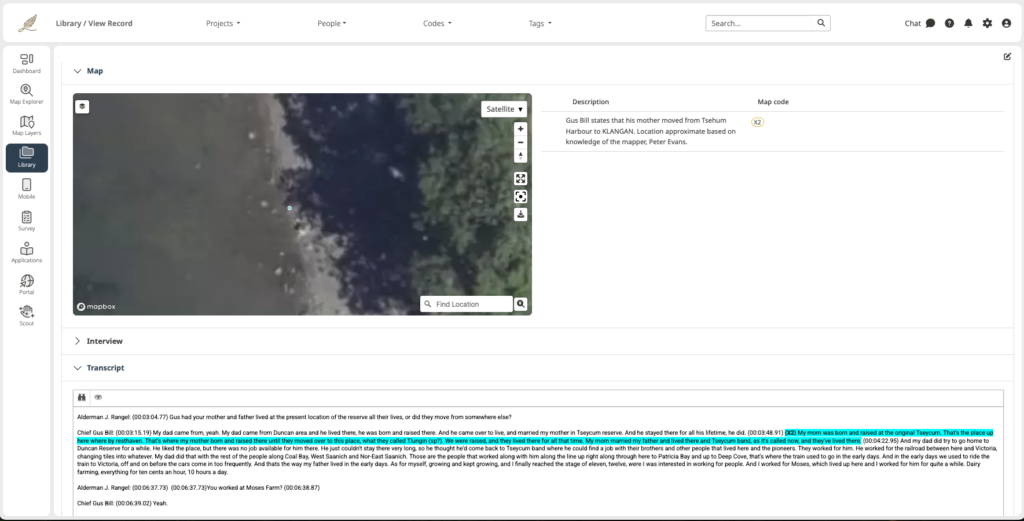
Task: Open the help question mark icon
Action: click(950, 23)
